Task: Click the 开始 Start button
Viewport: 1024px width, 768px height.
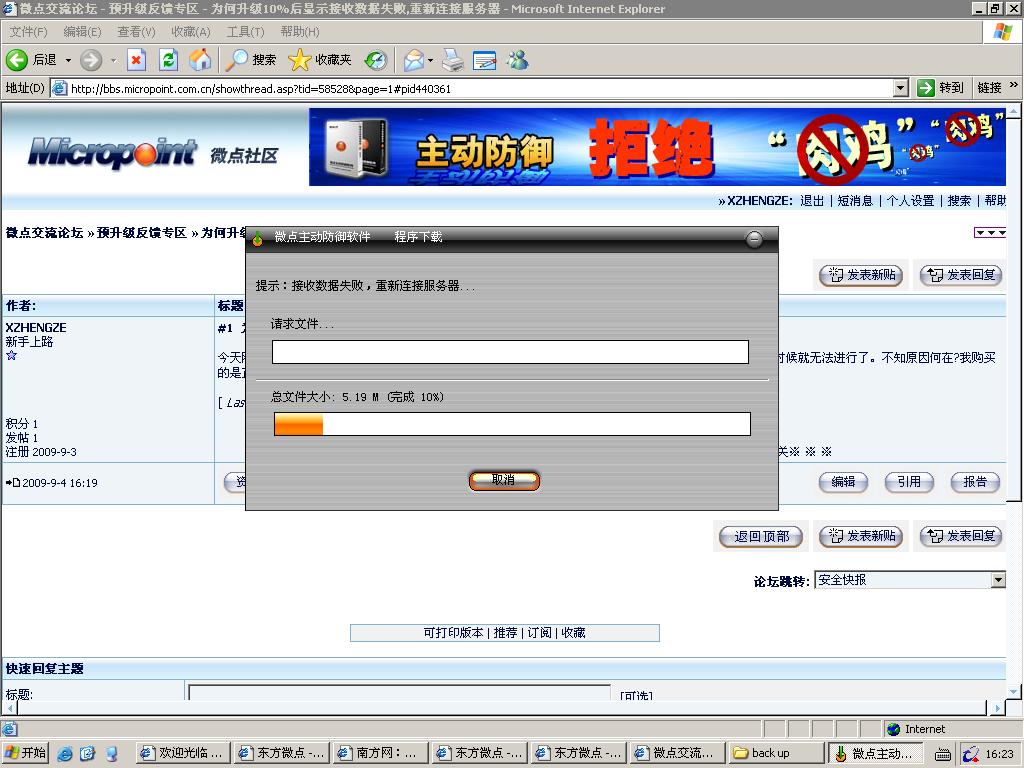Action: pyautogui.click(x=25, y=753)
